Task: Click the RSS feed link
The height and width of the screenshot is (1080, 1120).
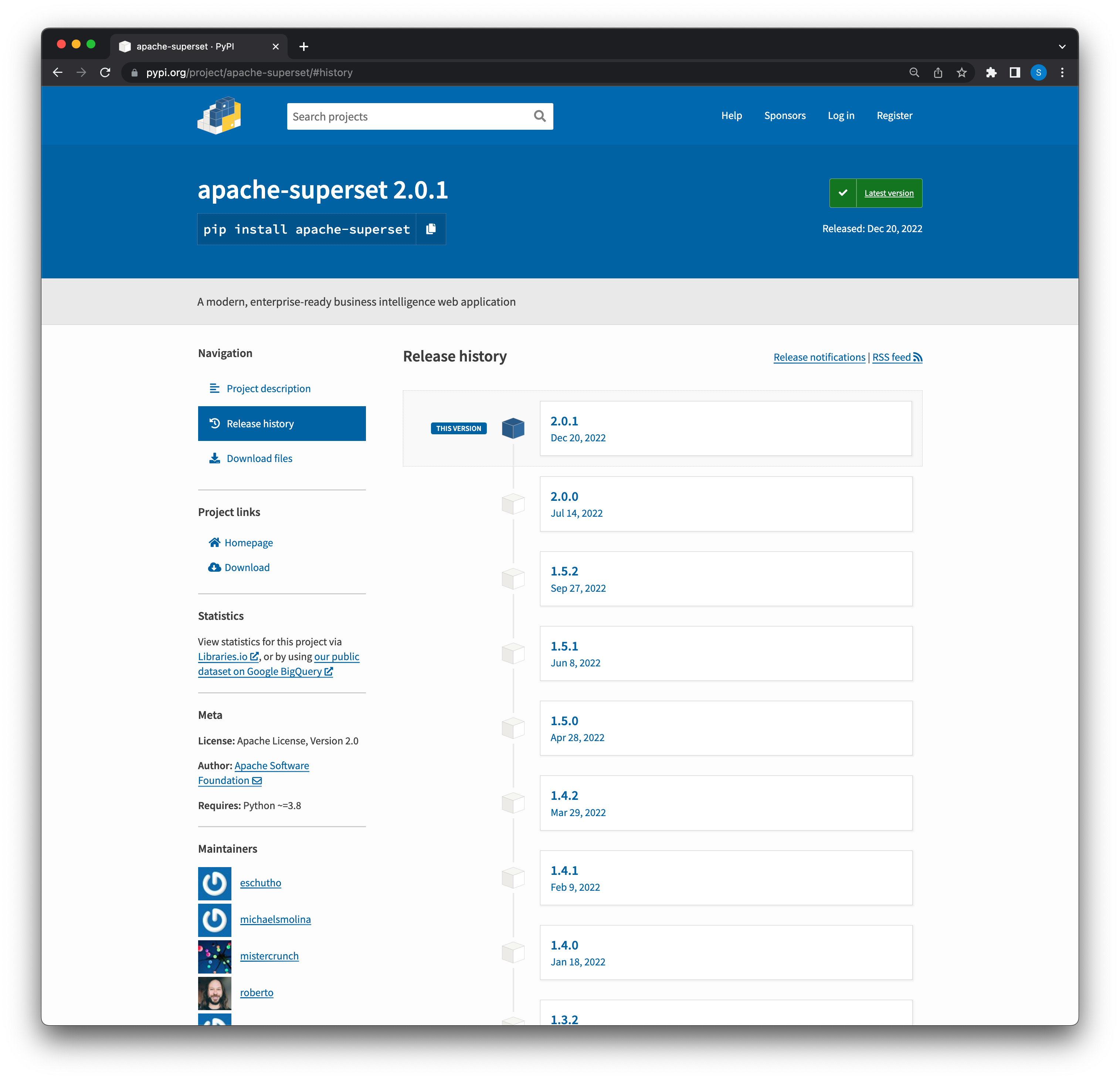Action: (897, 357)
